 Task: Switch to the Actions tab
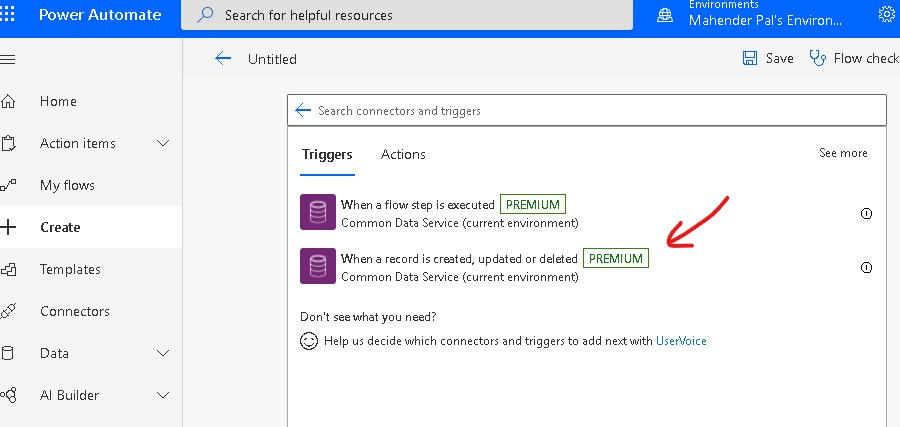pos(403,154)
